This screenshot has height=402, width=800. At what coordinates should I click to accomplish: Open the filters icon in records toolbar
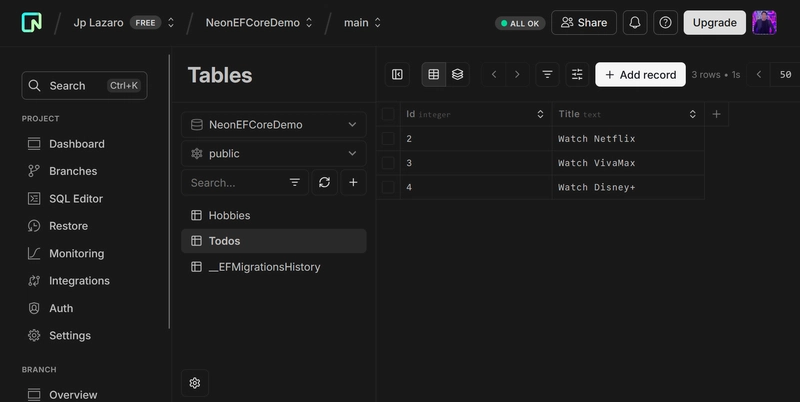(x=547, y=74)
